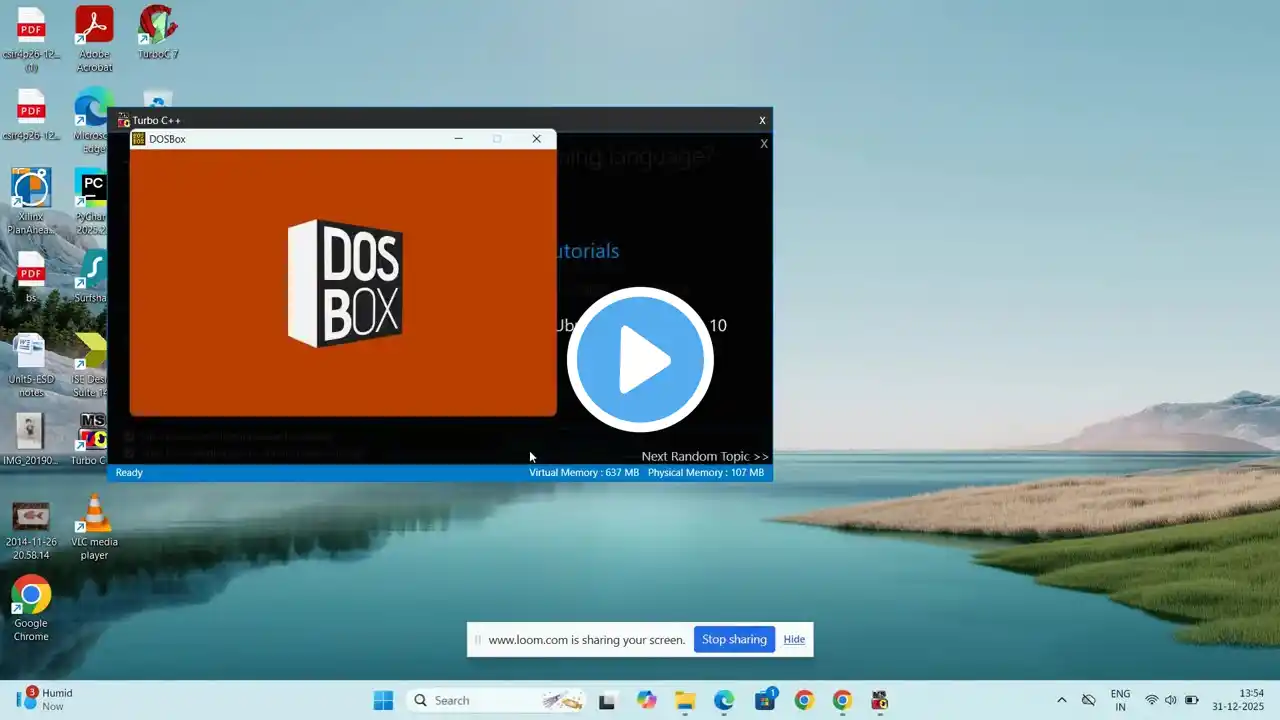
Task: Select the Unit5-ESD notes document icon
Action: pyautogui.click(x=31, y=365)
